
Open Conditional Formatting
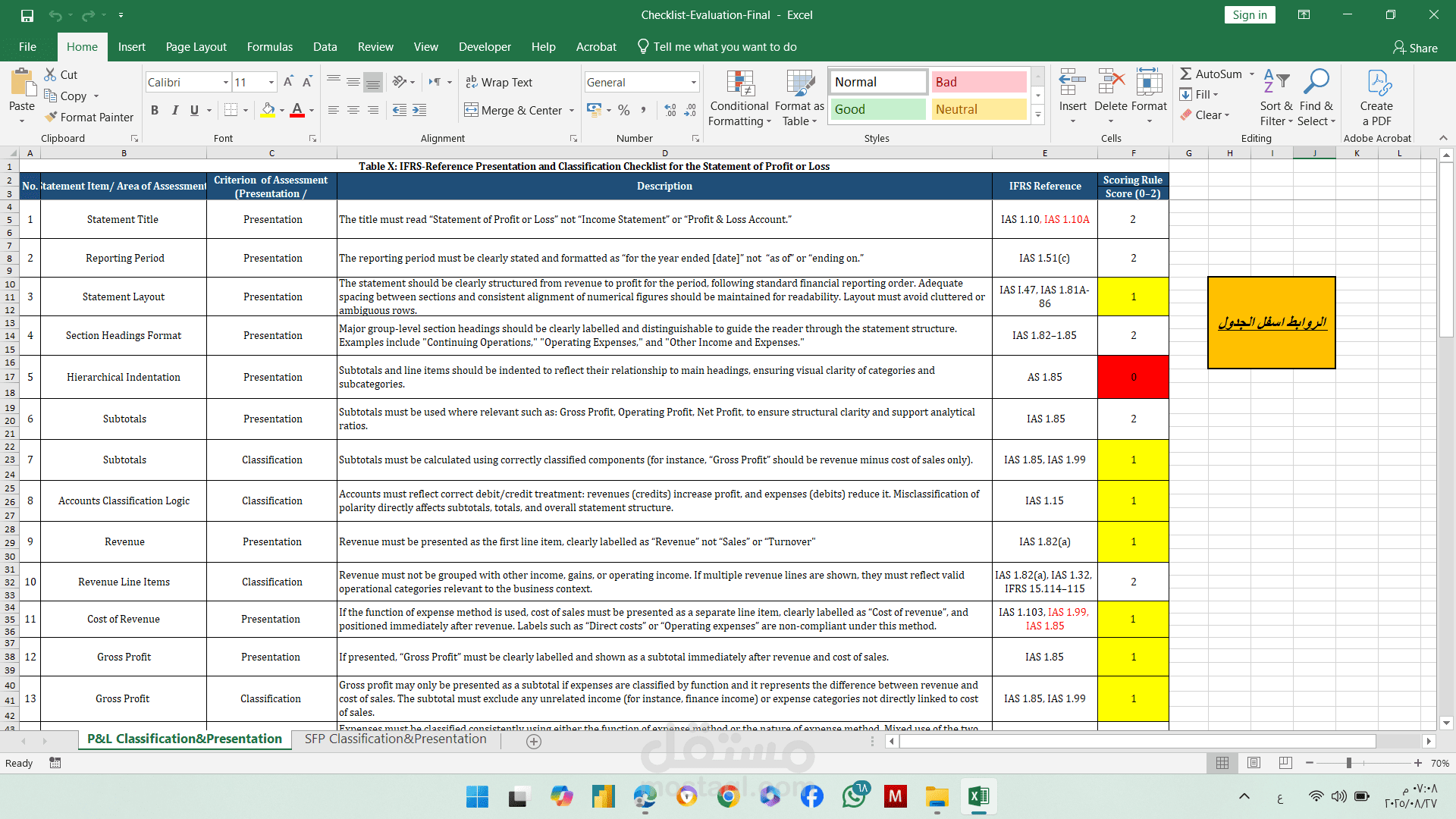tap(739, 99)
